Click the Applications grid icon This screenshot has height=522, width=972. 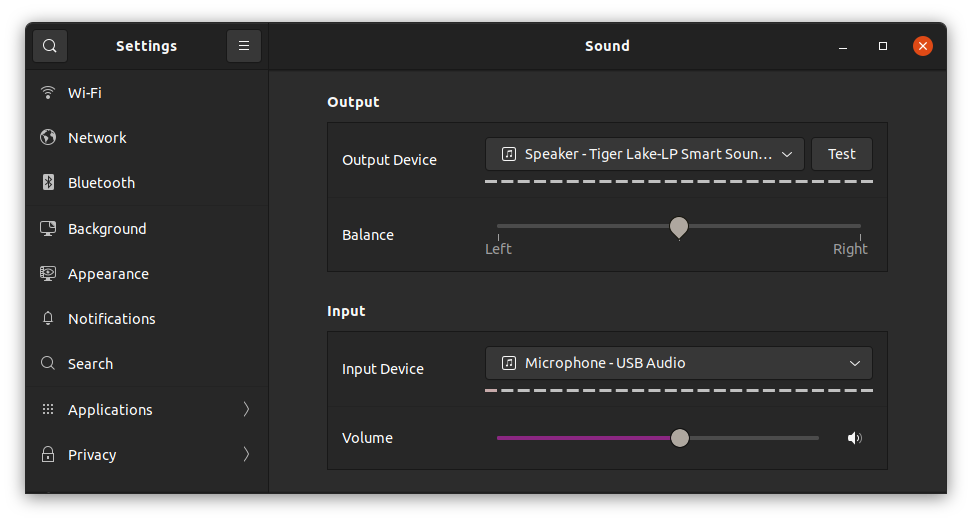click(x=48, y=410)
